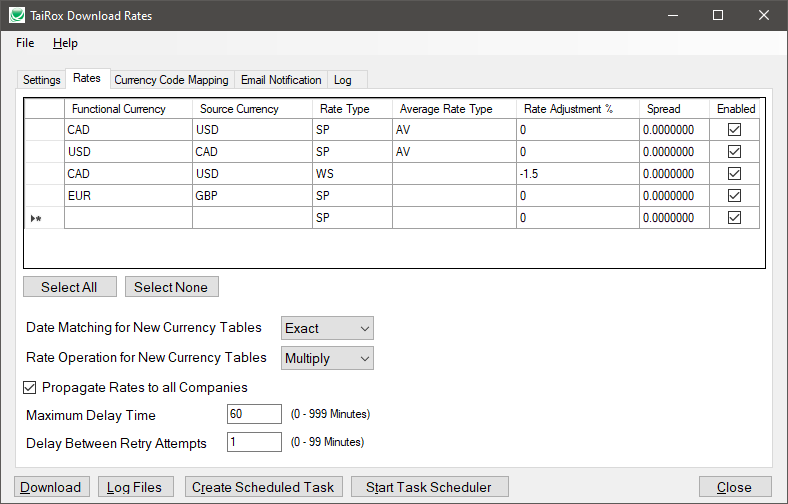Image resolution: width=788 pixels, height=504 pixels.
Task: Click the new row marker in the row header
Action: pyautogui.click(x=44, y=218)
